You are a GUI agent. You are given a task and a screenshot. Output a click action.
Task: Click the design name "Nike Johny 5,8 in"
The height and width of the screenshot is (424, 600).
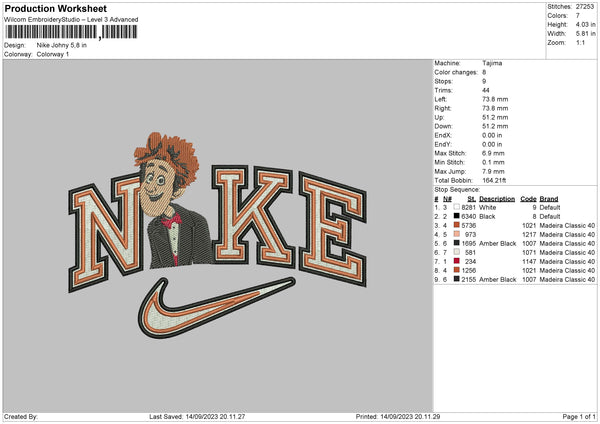click(x=62, y=45)
